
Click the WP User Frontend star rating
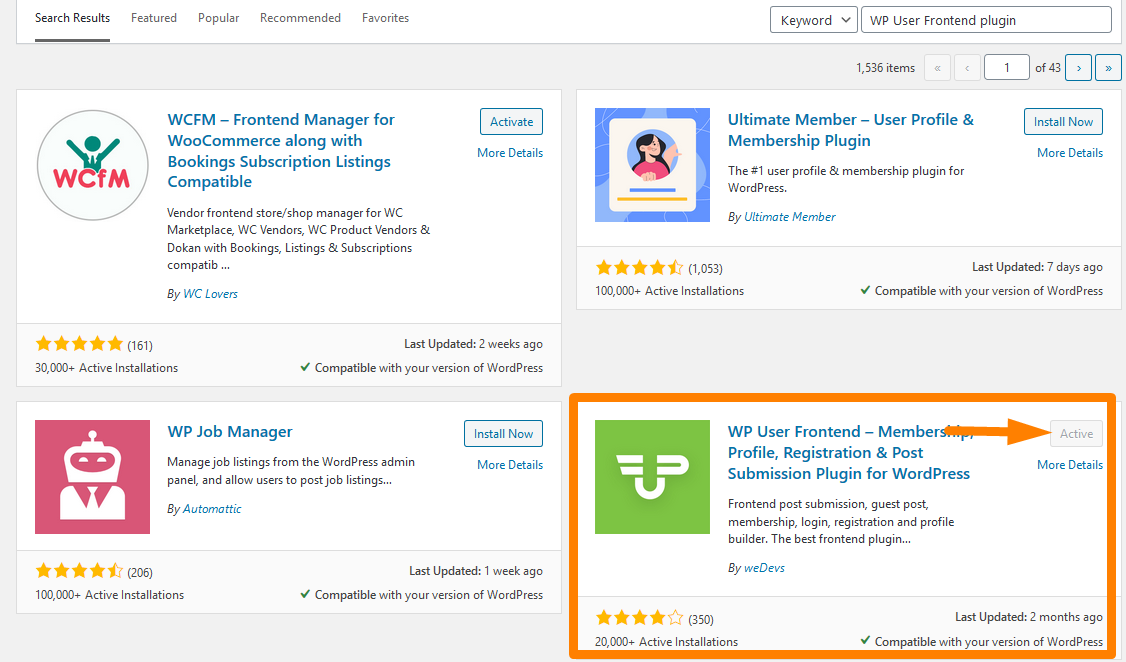[x=639, y=617]
